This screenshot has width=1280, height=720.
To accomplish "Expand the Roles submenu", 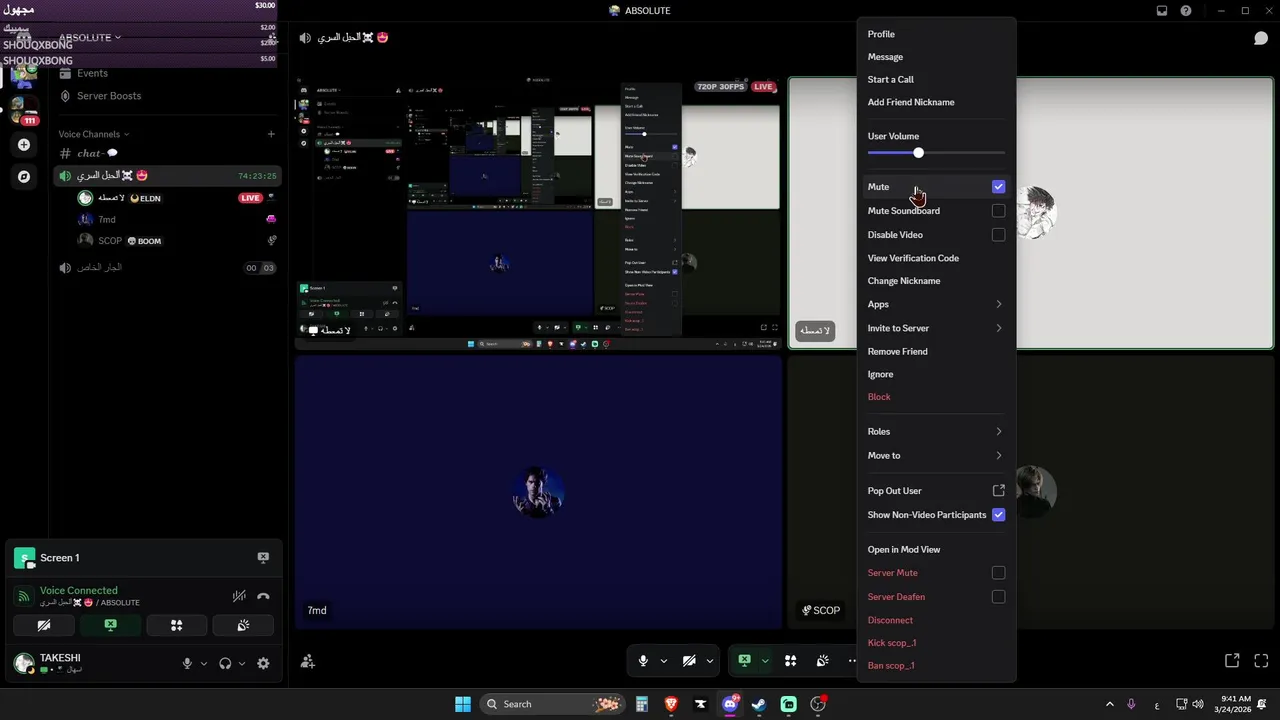I will 936,432.
